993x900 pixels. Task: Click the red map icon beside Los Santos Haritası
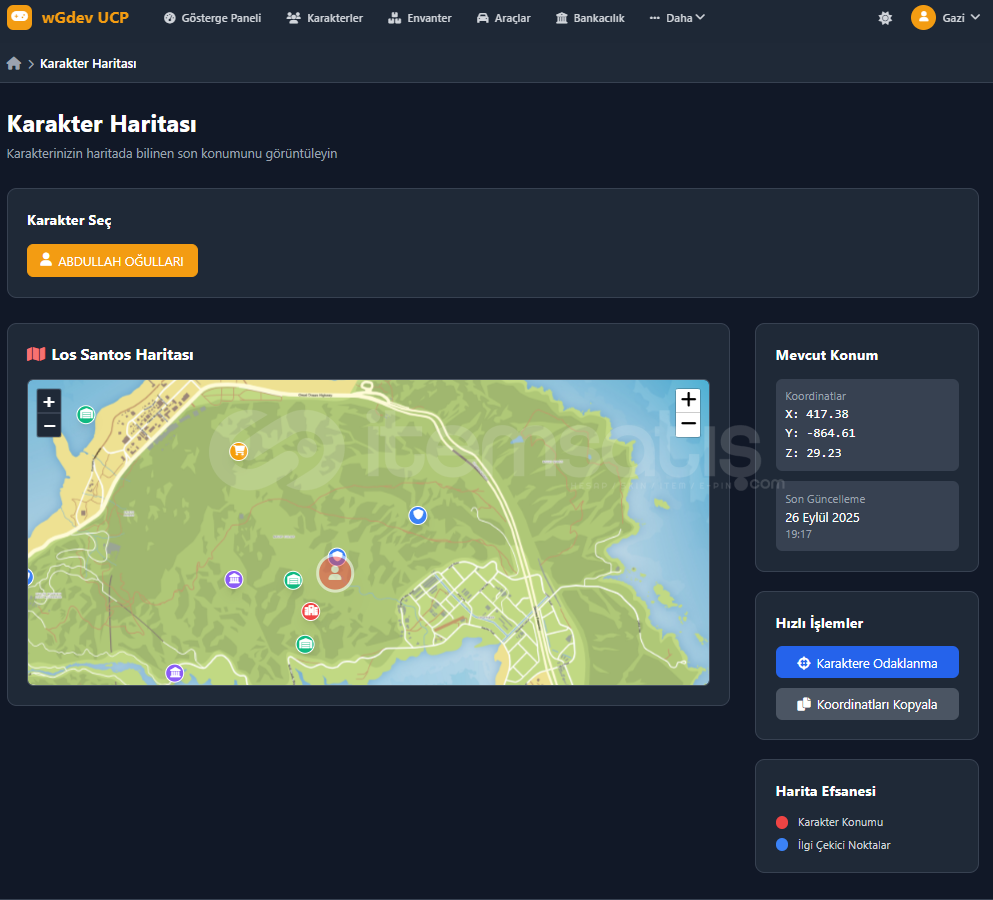36,354
